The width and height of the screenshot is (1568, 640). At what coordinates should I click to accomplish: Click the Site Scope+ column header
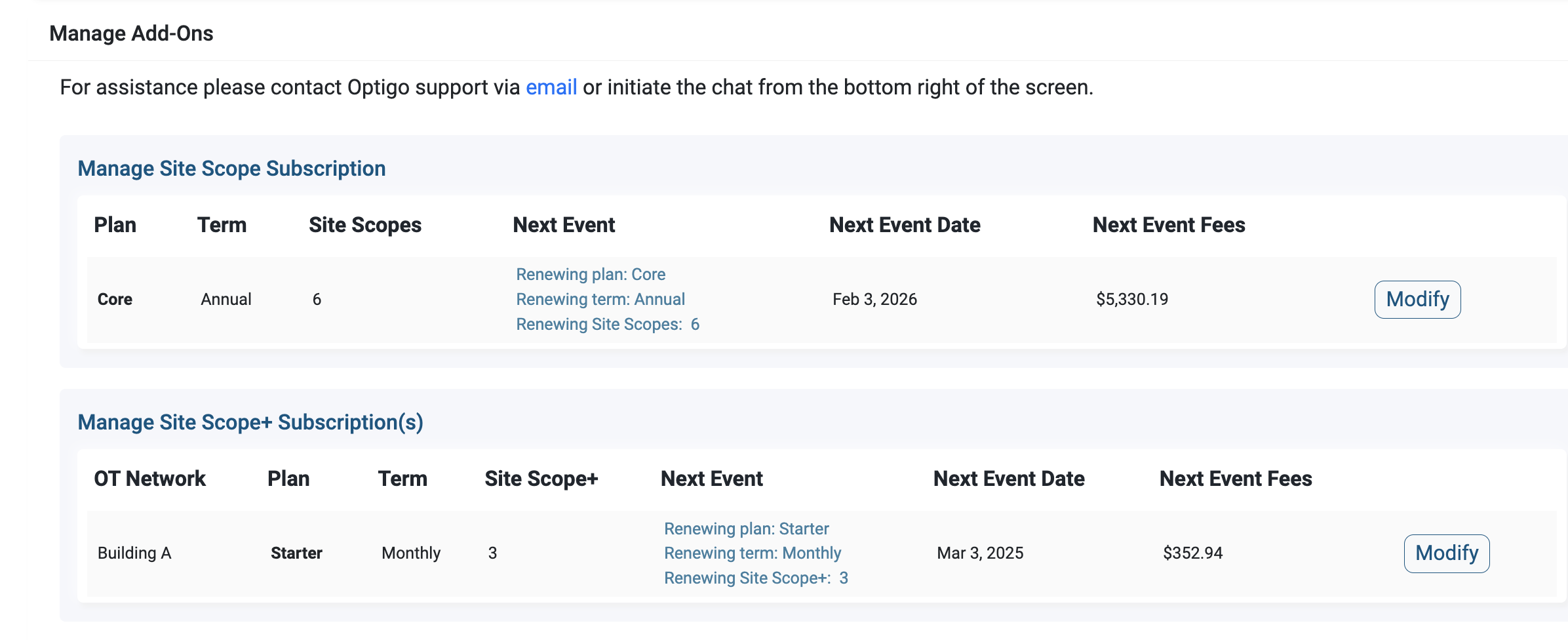click(541, 479)
